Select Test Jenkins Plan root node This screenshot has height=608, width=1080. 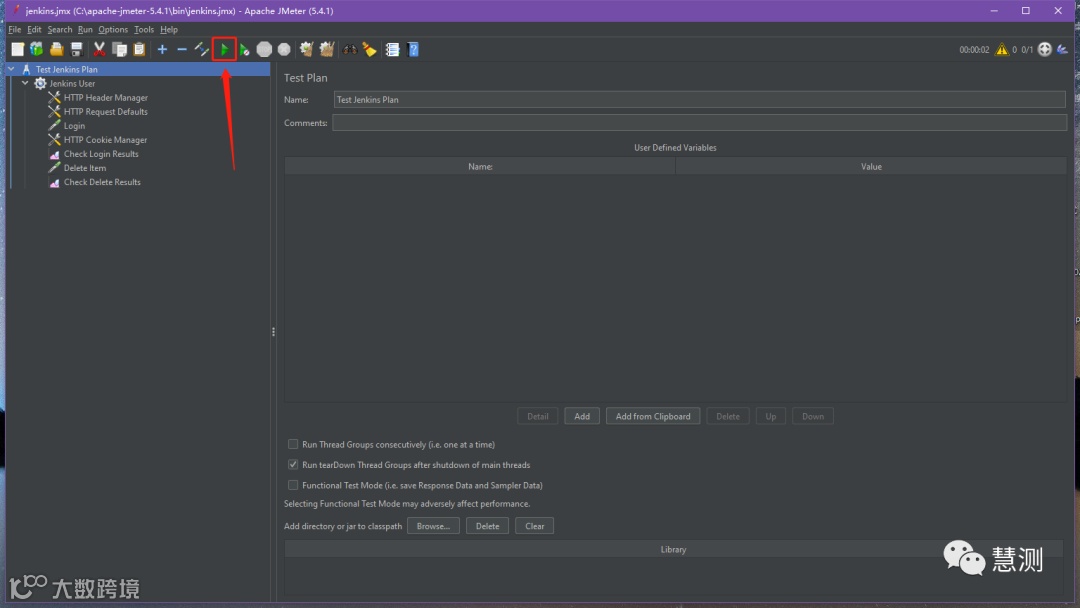[x=67, y=69]
